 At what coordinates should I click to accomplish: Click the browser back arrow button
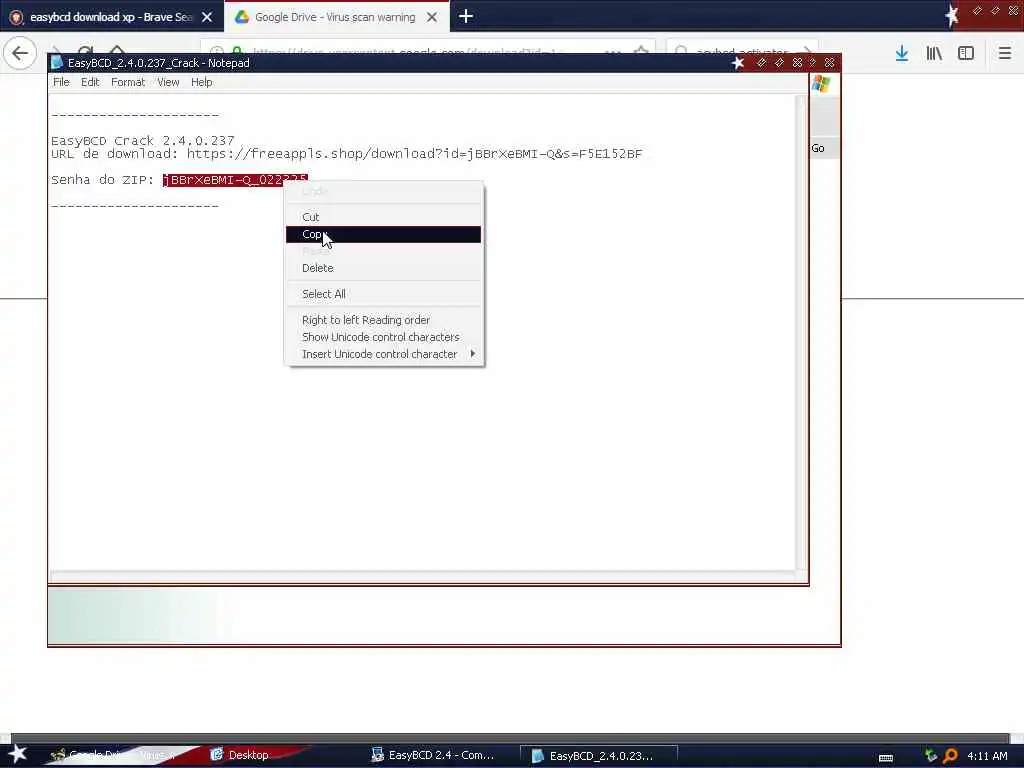[x=20, y=53]
